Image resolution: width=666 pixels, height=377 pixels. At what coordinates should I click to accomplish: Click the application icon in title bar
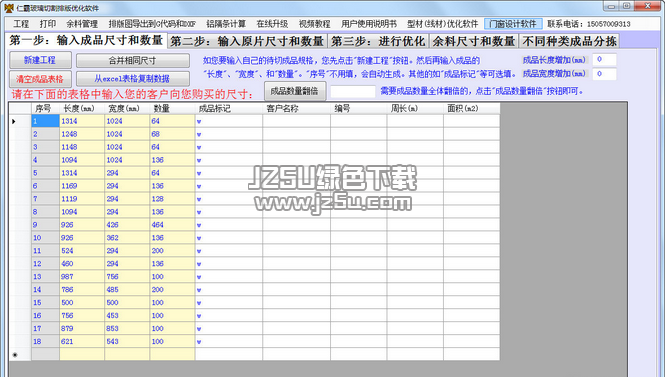pyautogui.click(x=8, y=8)
